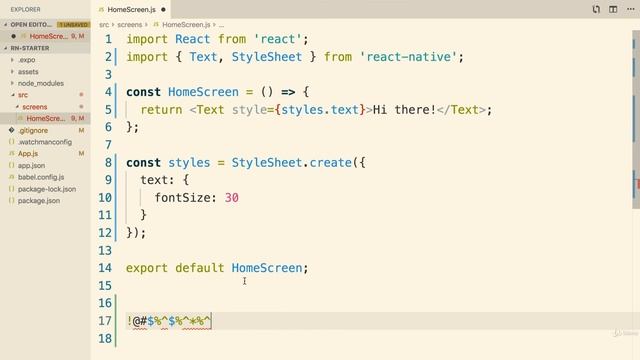Click HomeScreen in export default line
The width and height of the screenshot is (640, 360).
click(267, 268)
